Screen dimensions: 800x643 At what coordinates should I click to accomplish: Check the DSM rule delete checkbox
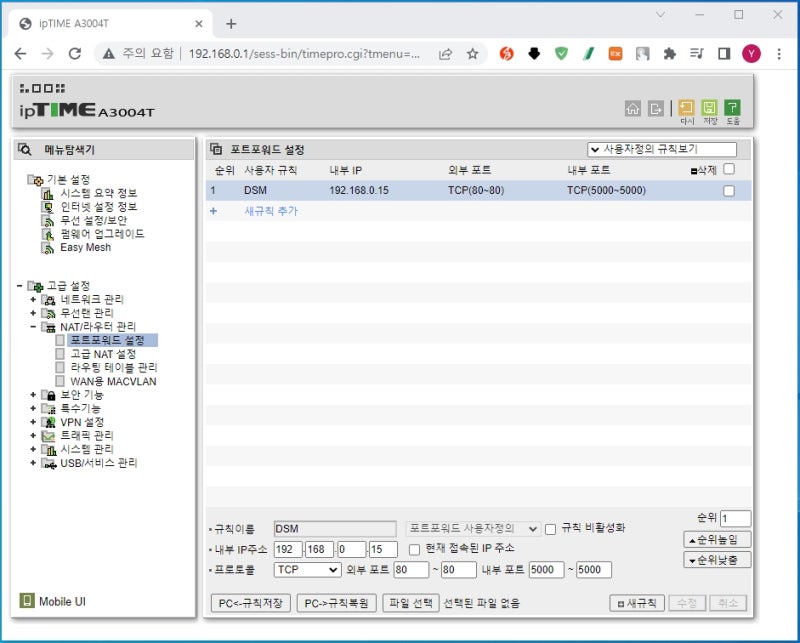(729, 191)
